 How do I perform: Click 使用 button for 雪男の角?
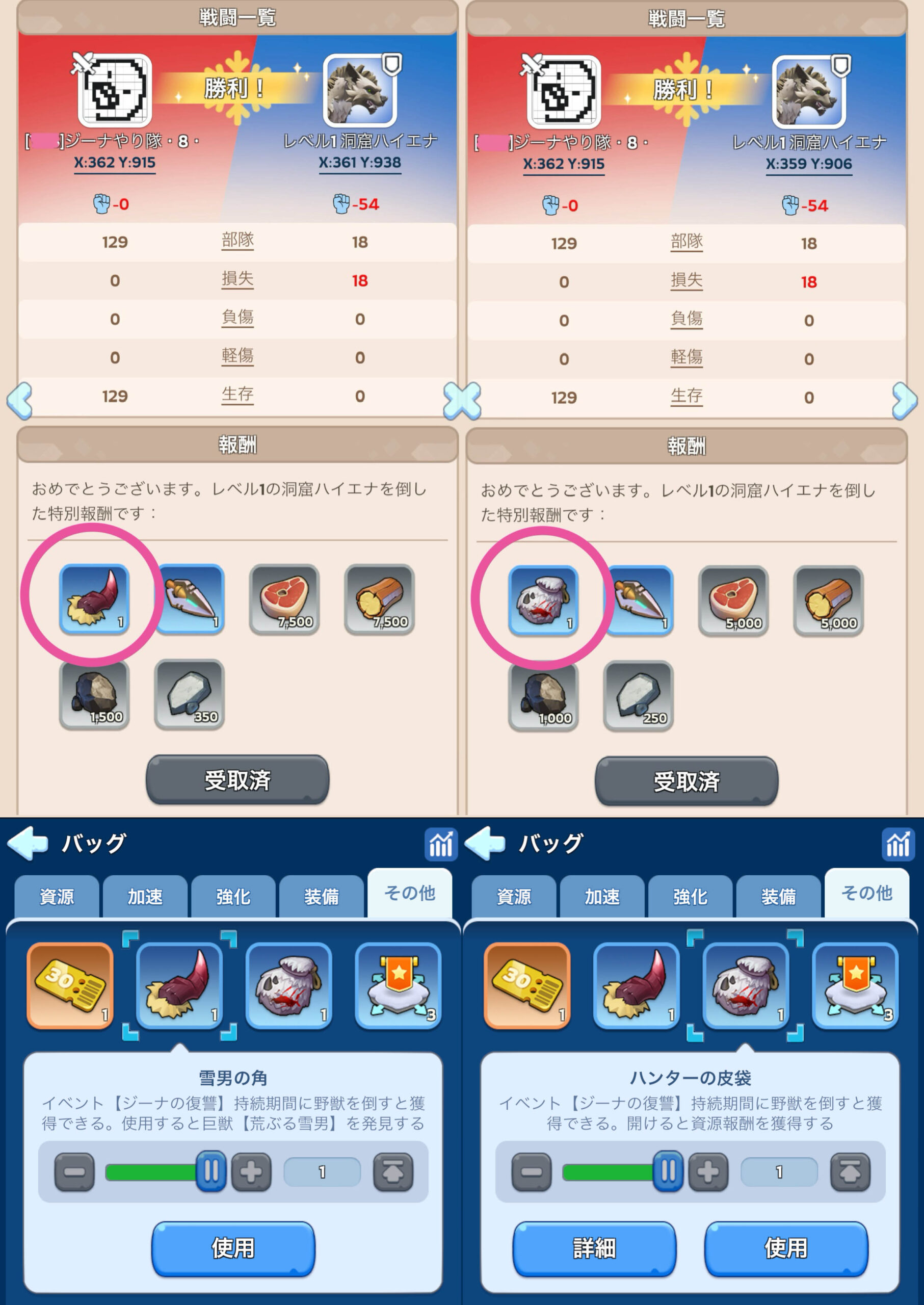click(x=233, y=1248)
